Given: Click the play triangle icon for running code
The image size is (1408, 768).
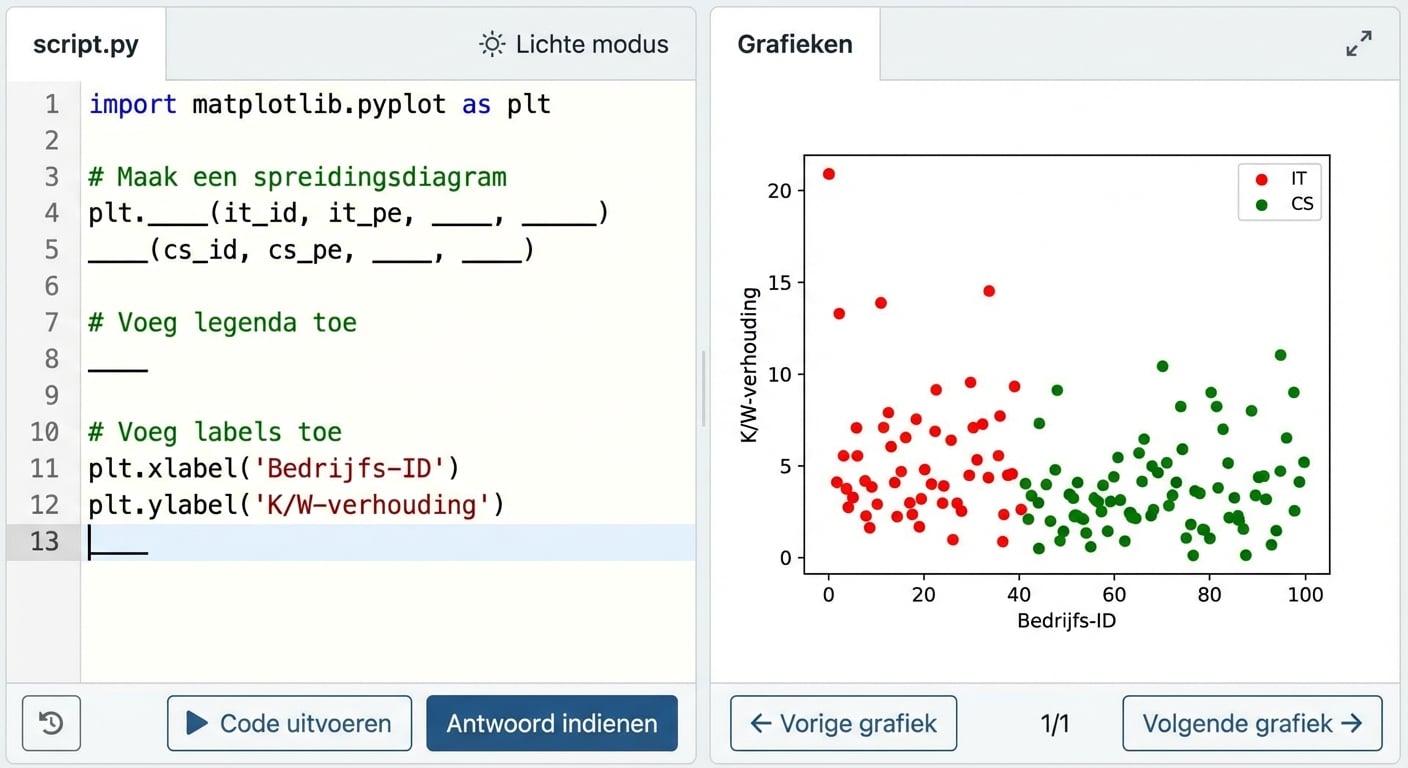Looking at the screenshot, I should click(x=197, y=723).
